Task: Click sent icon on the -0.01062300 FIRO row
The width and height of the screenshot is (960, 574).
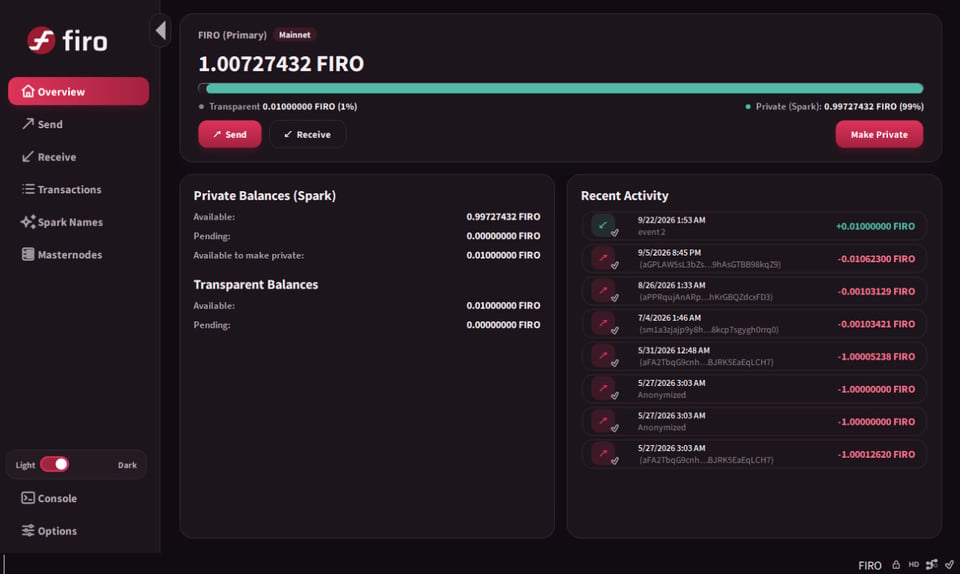Action: 603,258
